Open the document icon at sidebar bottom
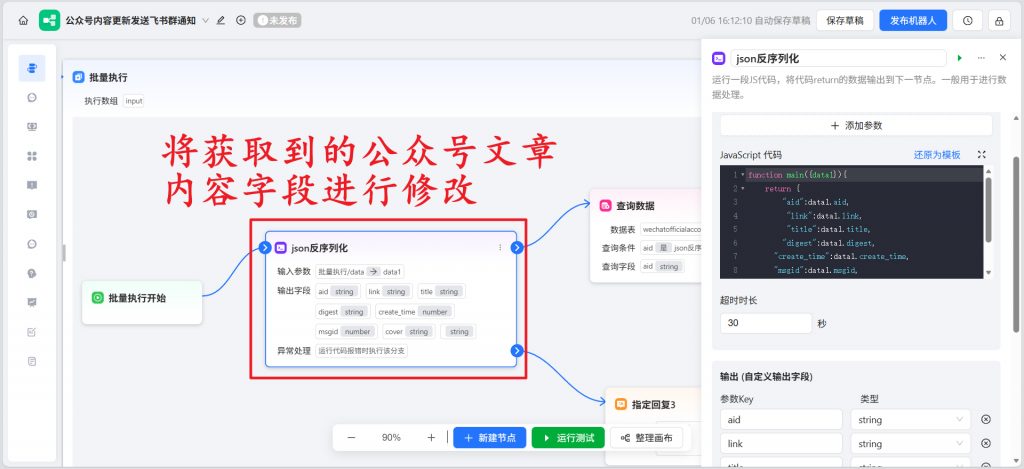Image resolution: width=1024 pixels, height=469 pixels. pos(32,361)
